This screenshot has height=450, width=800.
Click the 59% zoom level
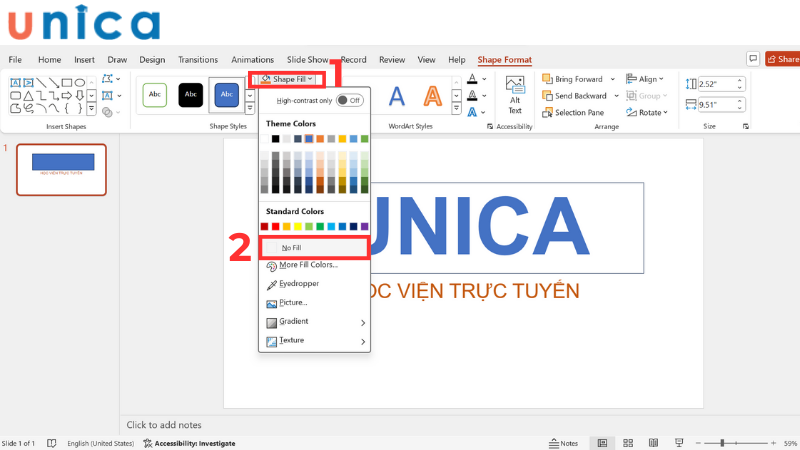(x=791, y=443)
